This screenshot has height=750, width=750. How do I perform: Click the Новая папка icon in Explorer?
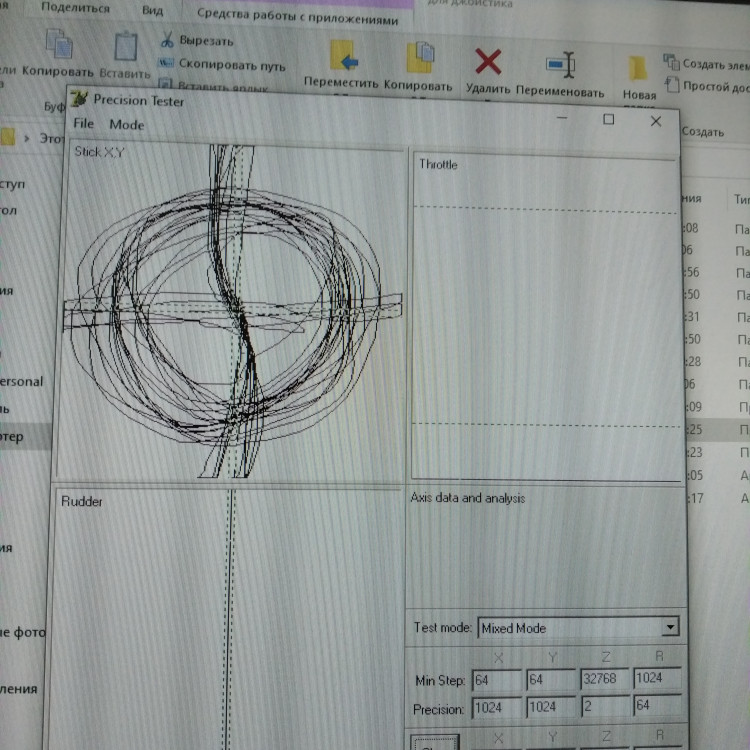[x=638, y=68]
